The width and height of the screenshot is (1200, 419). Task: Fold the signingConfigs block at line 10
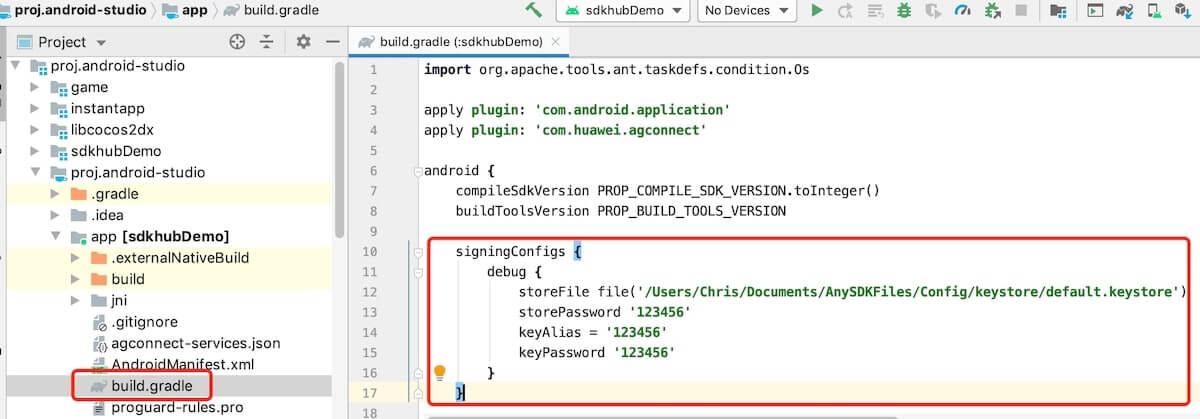coord(418,251)
